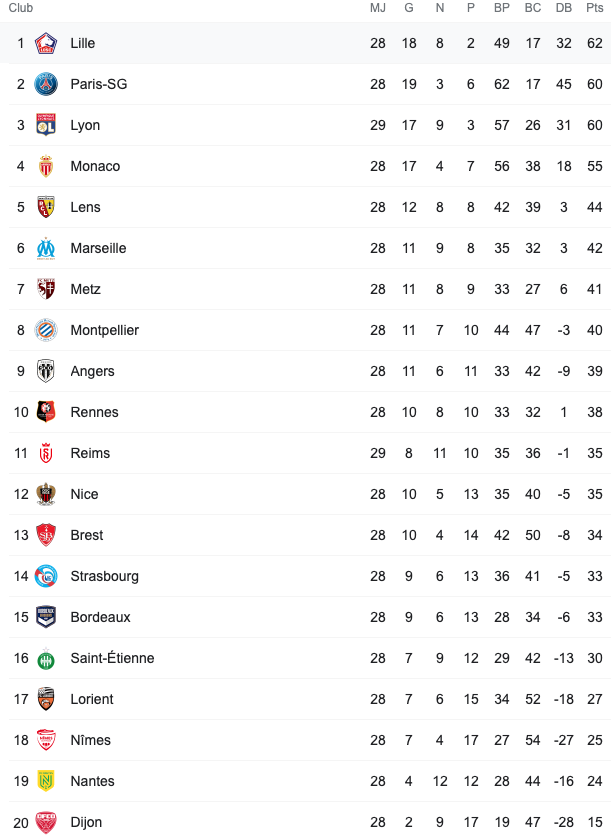Screen dimensions: 611x840
Task: Click the Strasbourg club logo
Action: pos(46,576)
